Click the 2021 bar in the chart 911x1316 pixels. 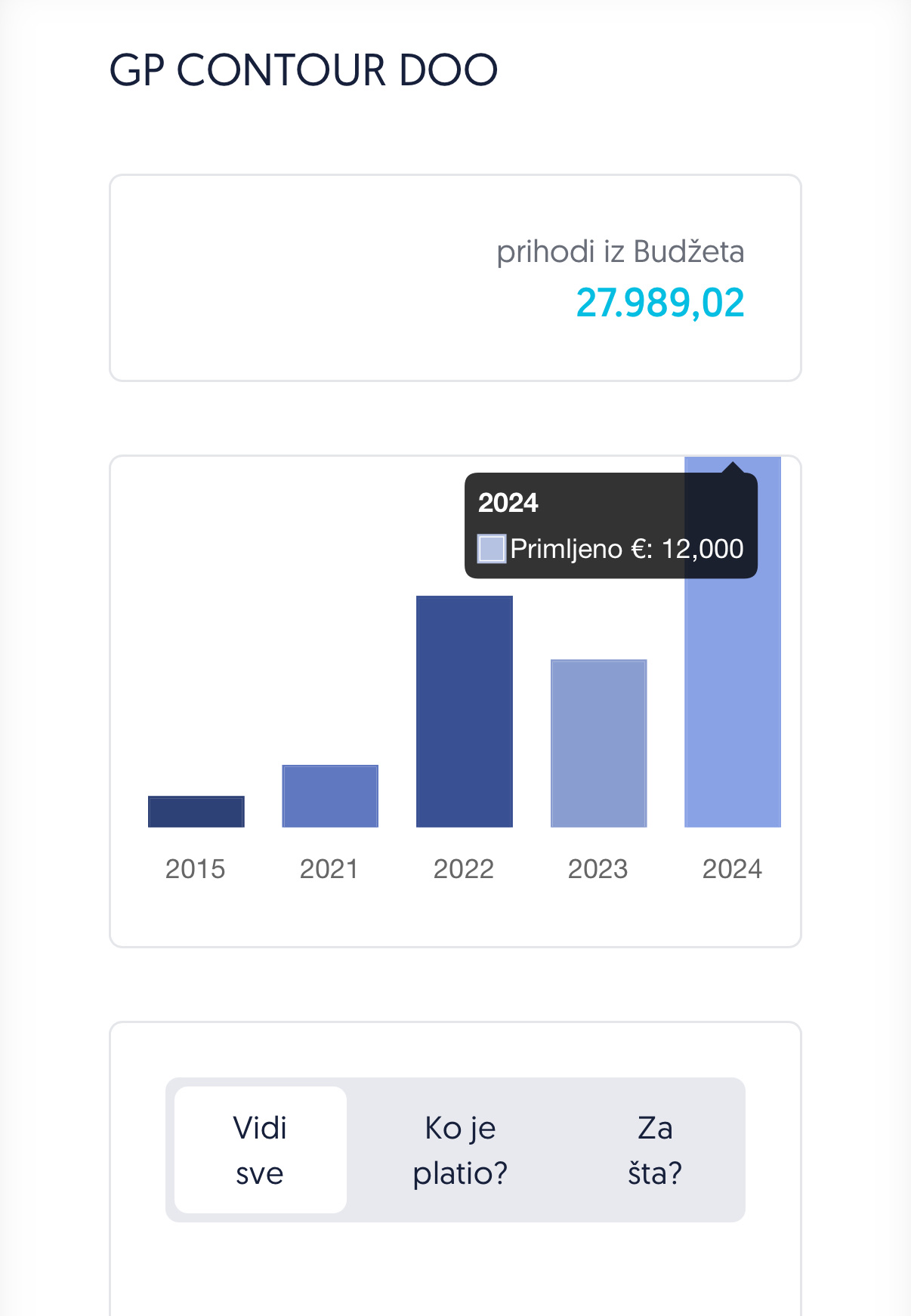pyautogui.click(x=330, y=796)
